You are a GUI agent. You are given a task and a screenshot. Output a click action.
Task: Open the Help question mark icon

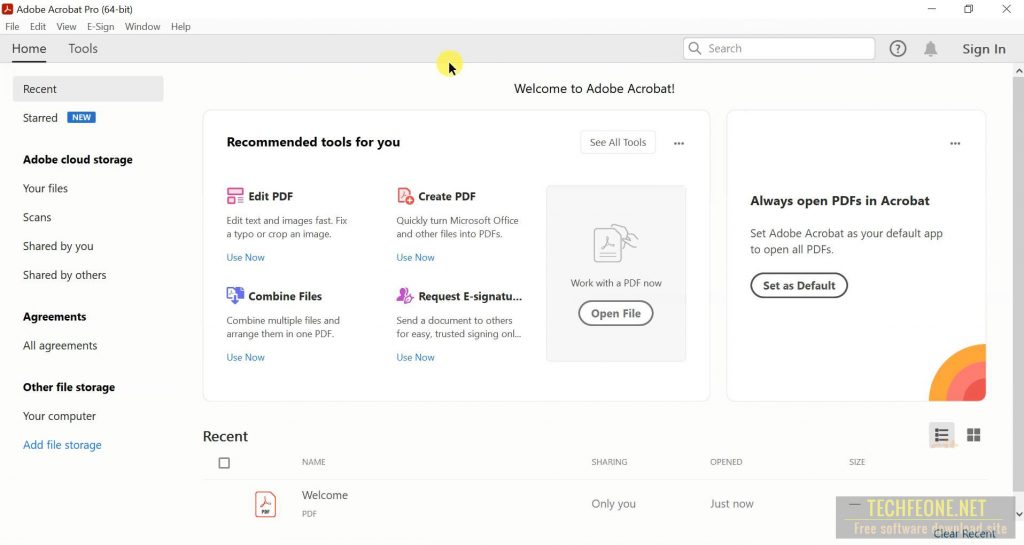coord(898,48)
